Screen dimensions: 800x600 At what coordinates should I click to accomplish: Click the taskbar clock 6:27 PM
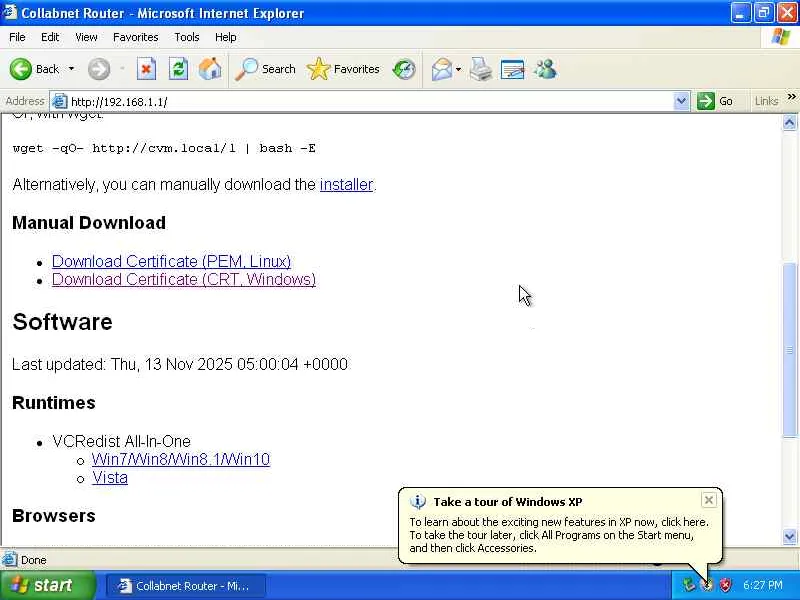point(763,585)
